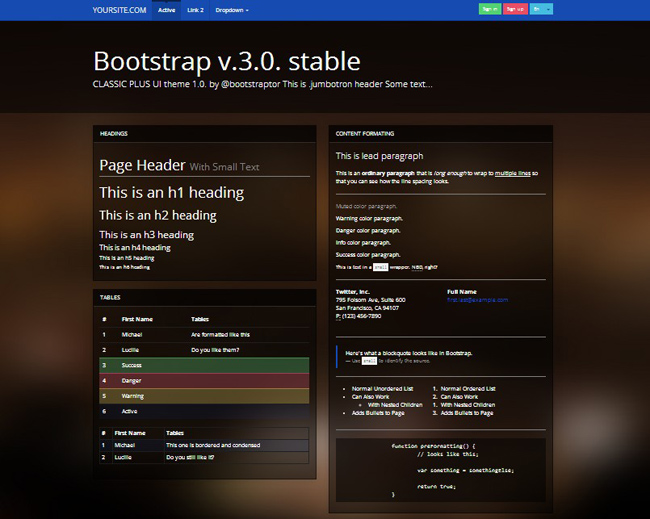The height and width of the screenshot is (519, 650).
Task: Select the Active navbar tab
Action: pyautogui.click(x=167, y=10)
